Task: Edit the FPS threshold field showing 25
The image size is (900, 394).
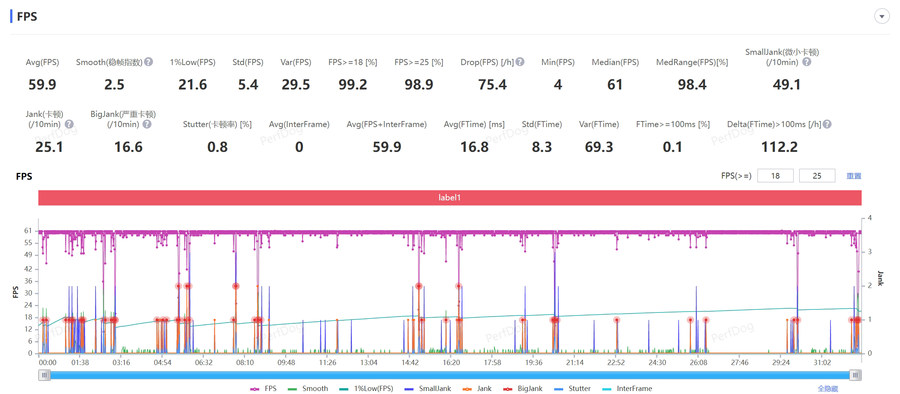Action: click(817, 176)
